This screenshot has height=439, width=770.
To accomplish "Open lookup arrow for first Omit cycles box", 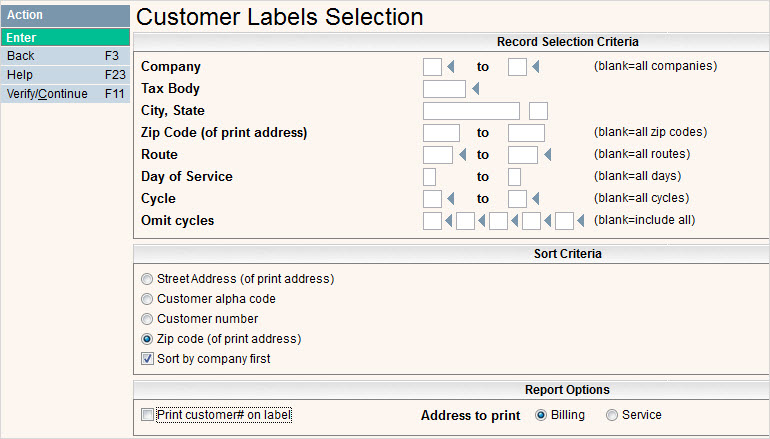I will [448, 221].
